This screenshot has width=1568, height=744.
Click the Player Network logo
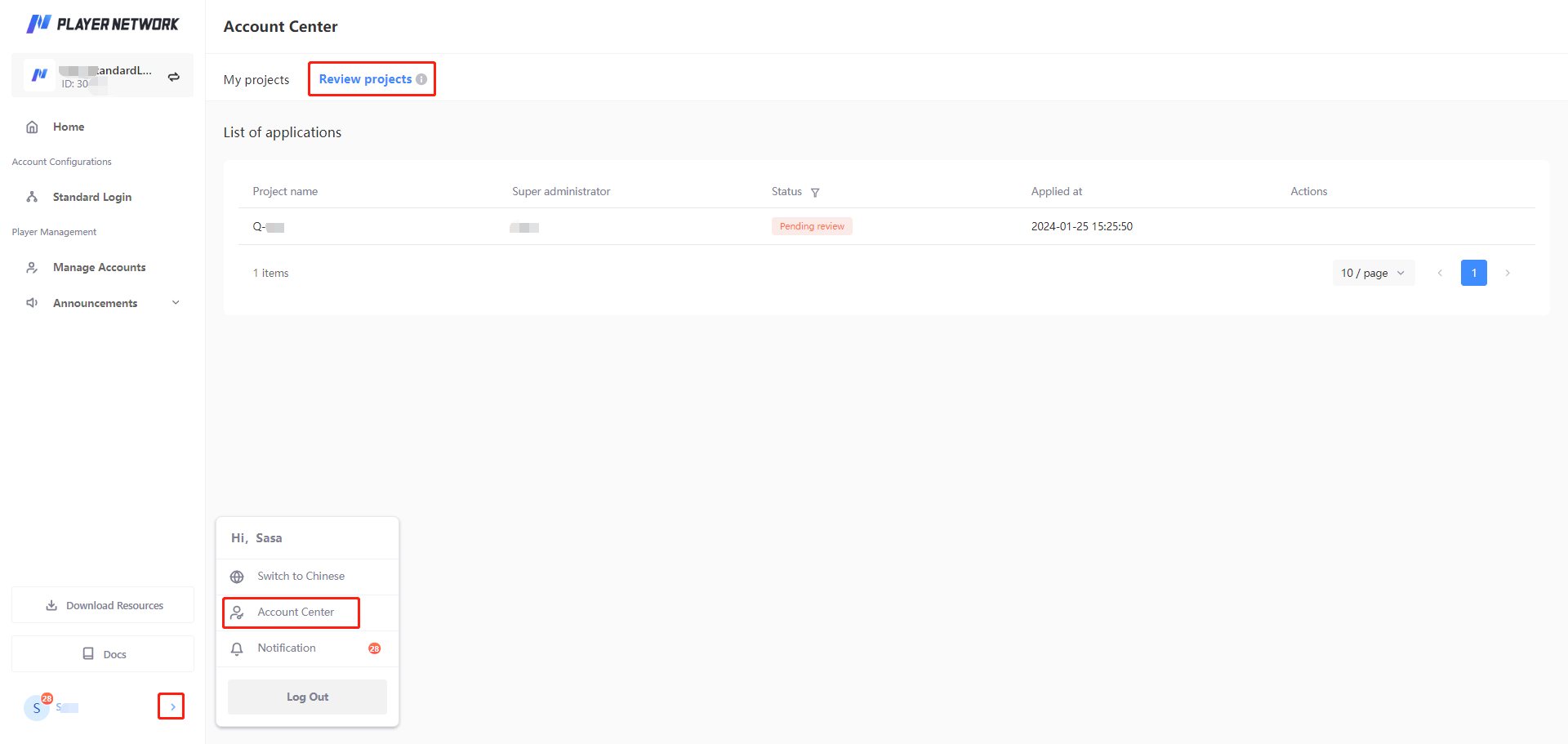click(x=102, y=25)
